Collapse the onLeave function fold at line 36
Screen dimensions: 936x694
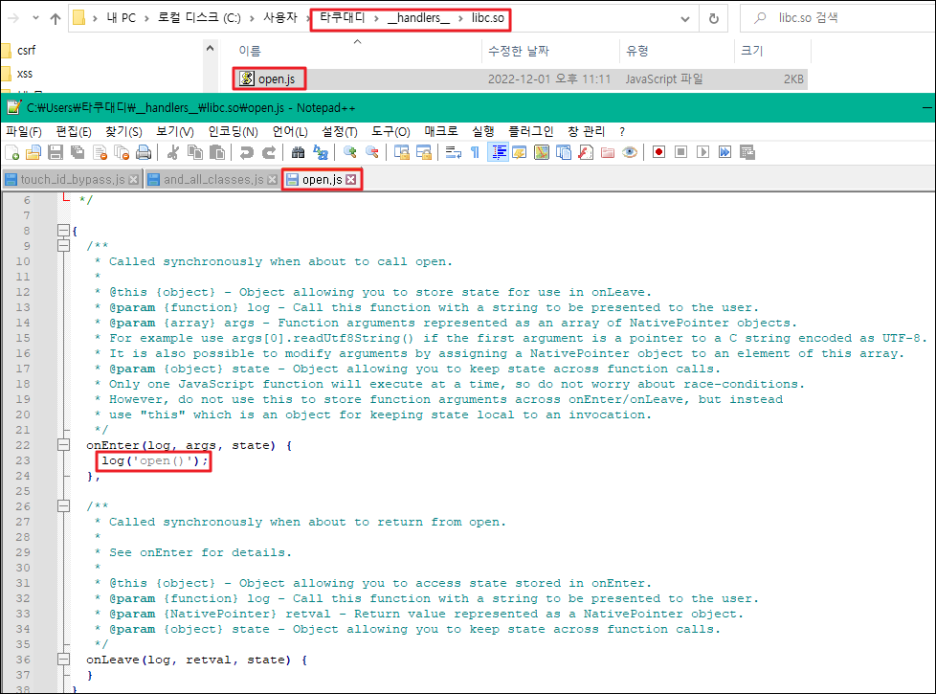(x=63, y=659)
